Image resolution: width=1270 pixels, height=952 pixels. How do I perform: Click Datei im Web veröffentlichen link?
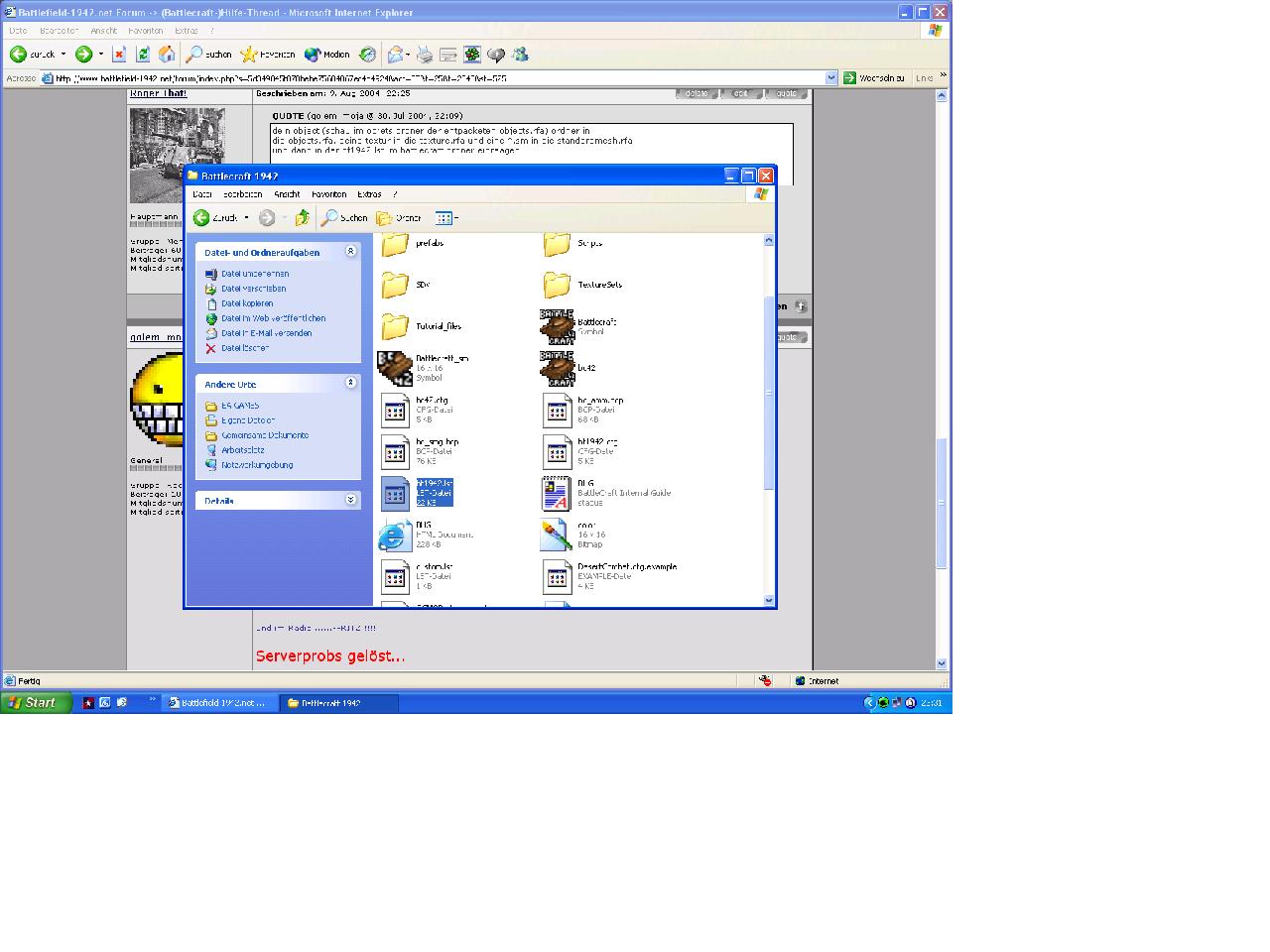(x=273, y=318)
